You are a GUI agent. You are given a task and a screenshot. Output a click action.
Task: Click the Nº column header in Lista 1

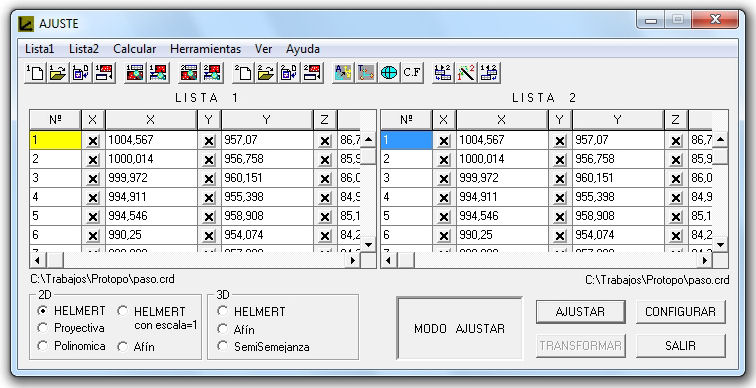pos(55,120)
